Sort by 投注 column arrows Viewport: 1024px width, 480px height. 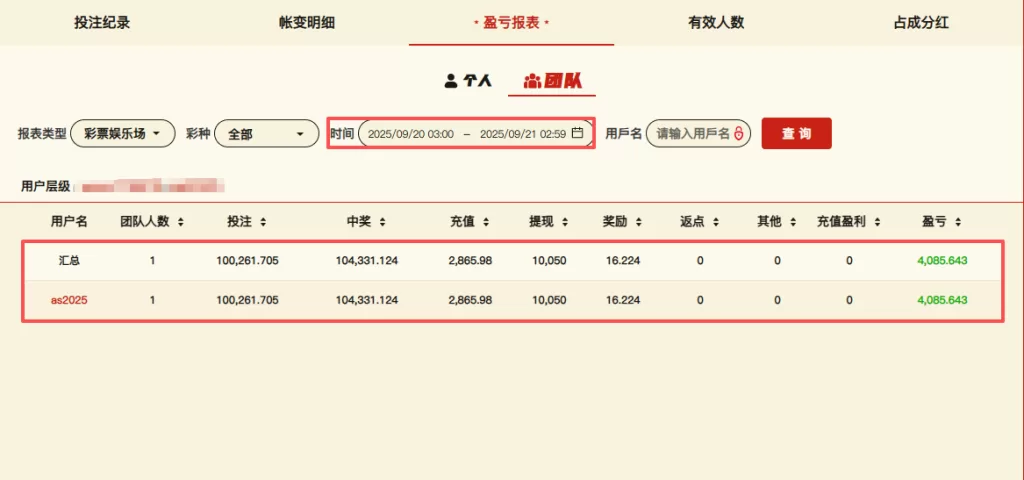261,221
